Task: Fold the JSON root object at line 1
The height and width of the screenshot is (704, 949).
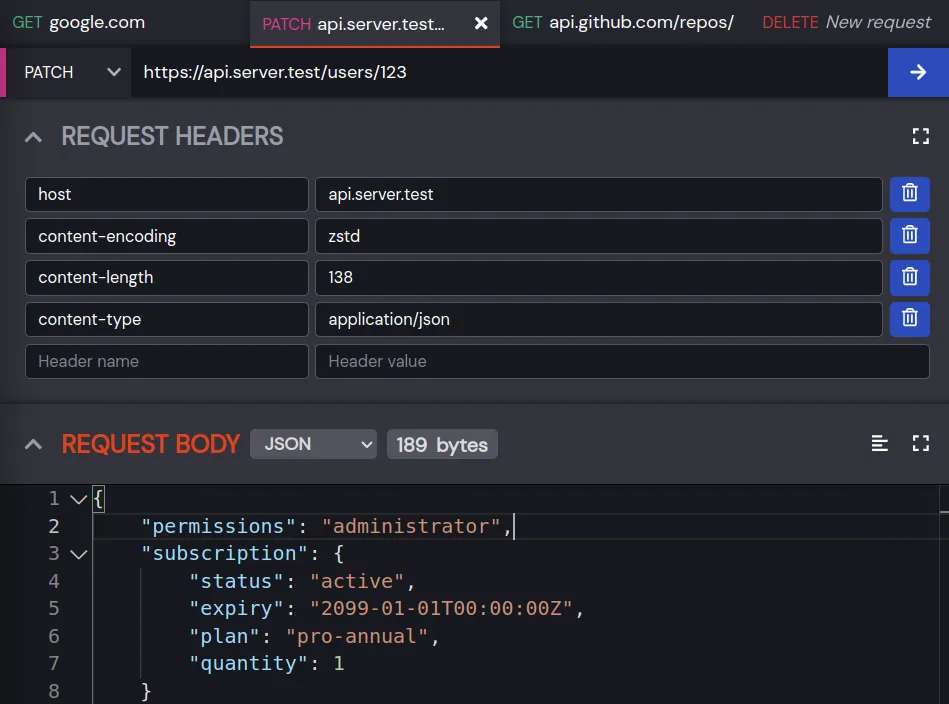Action: [78, 498]
